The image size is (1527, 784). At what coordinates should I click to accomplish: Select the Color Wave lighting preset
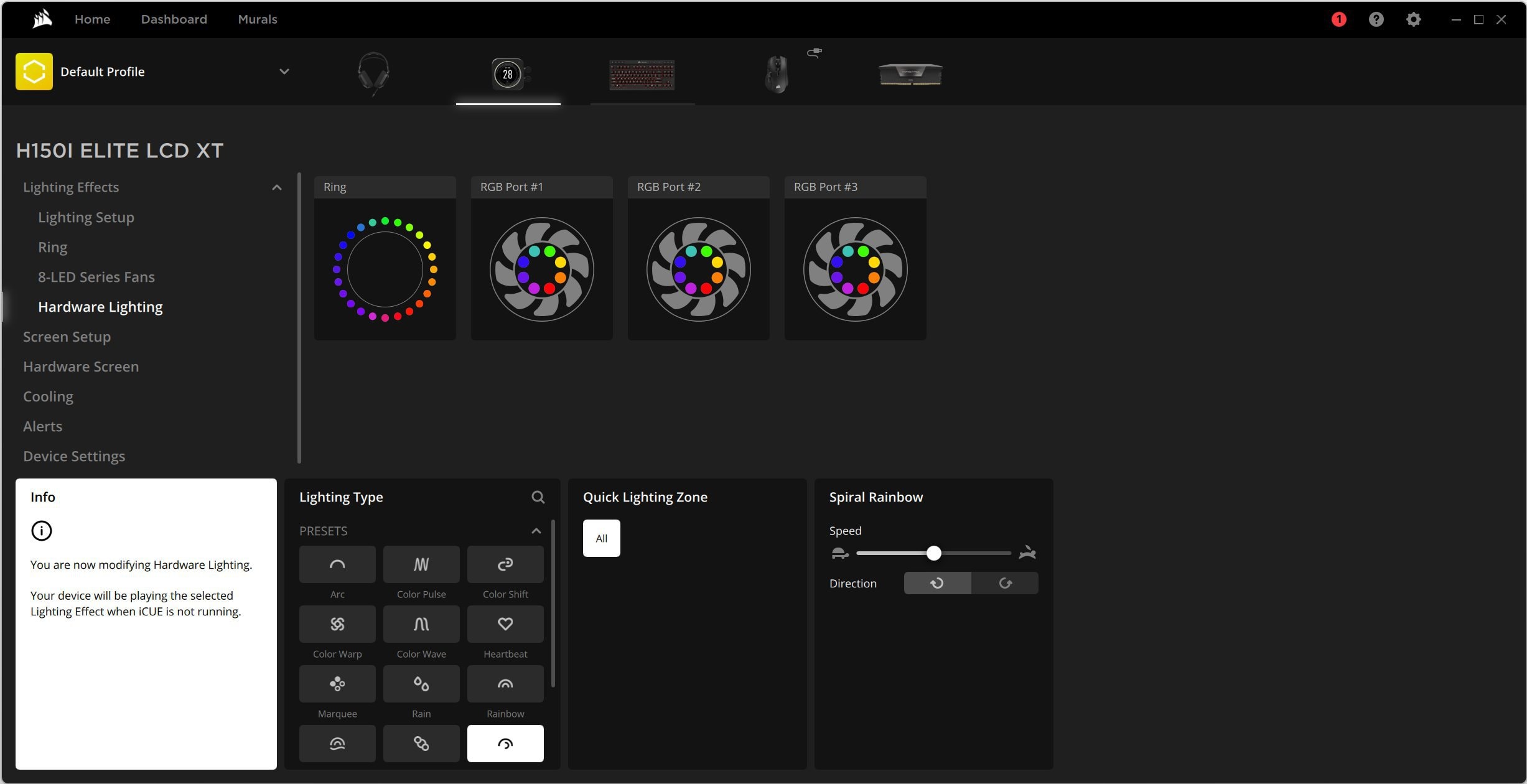pyautogui.click(x=421, y=624)
